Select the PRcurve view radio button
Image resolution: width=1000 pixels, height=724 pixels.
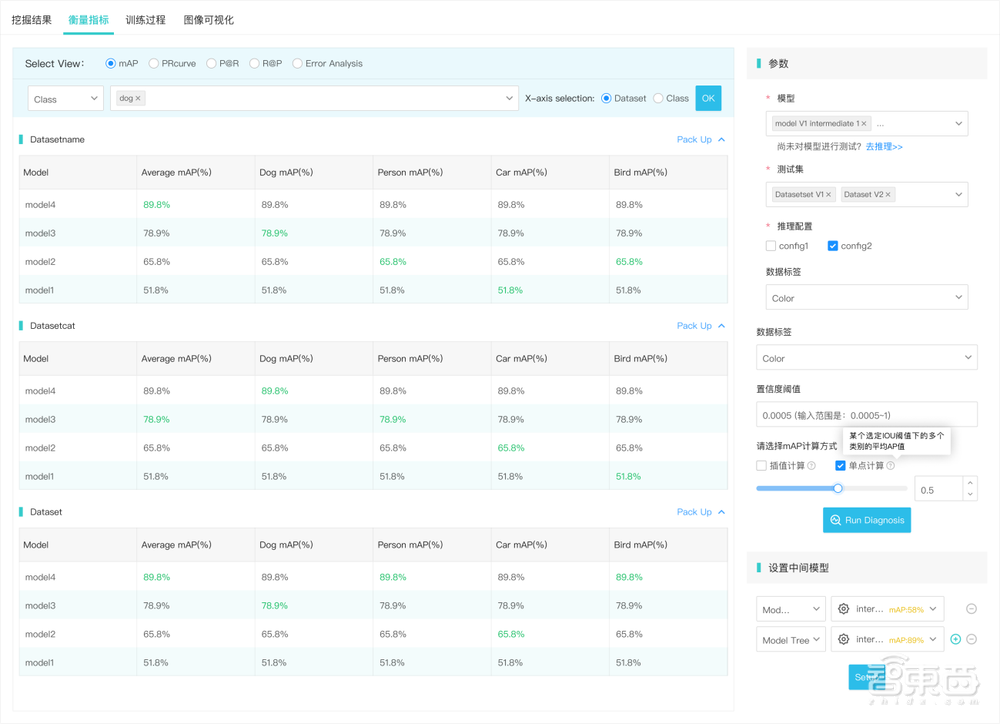pyautogui.click(x=154, y=64)
